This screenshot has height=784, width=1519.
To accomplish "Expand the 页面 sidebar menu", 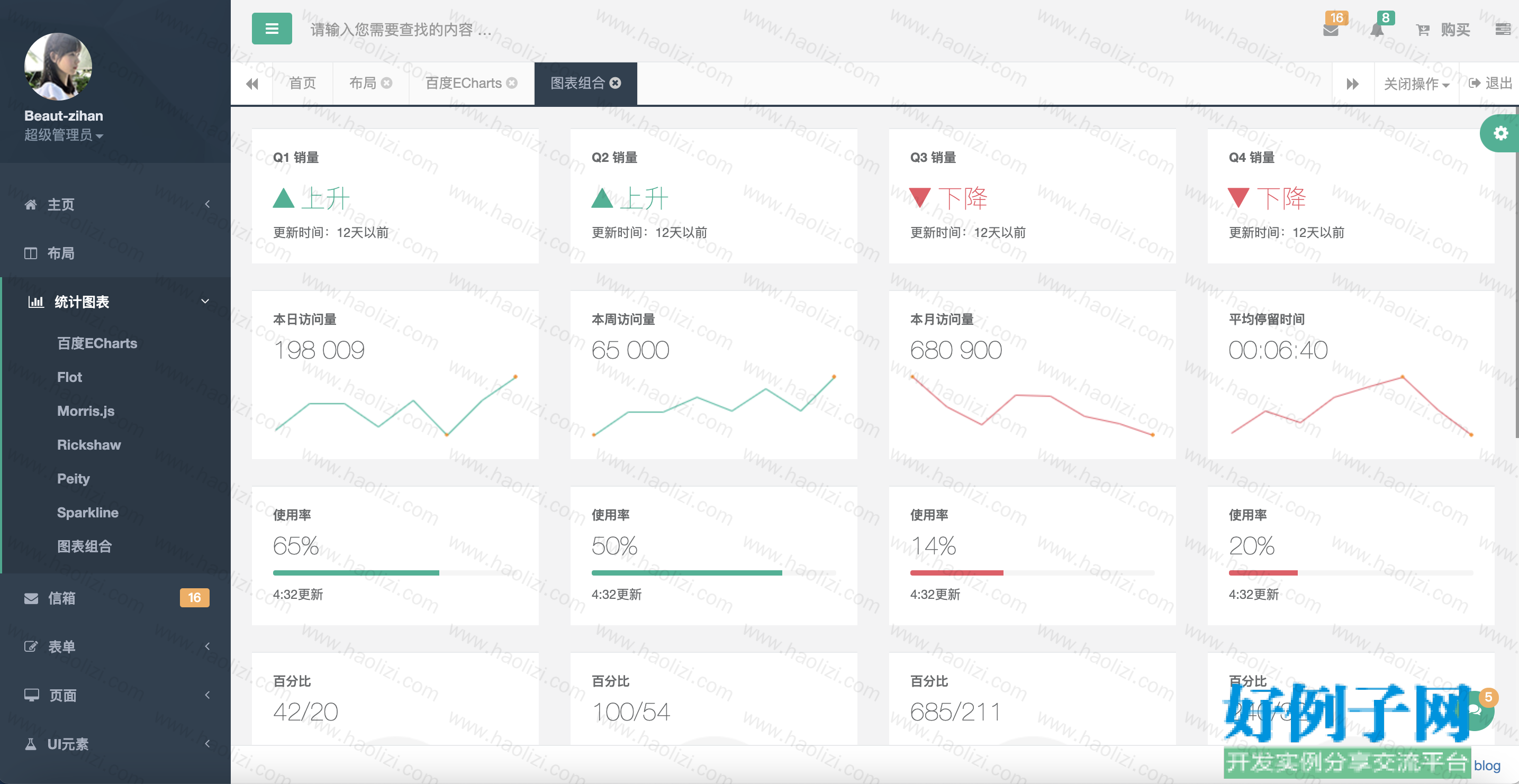I will coord(115,696).
